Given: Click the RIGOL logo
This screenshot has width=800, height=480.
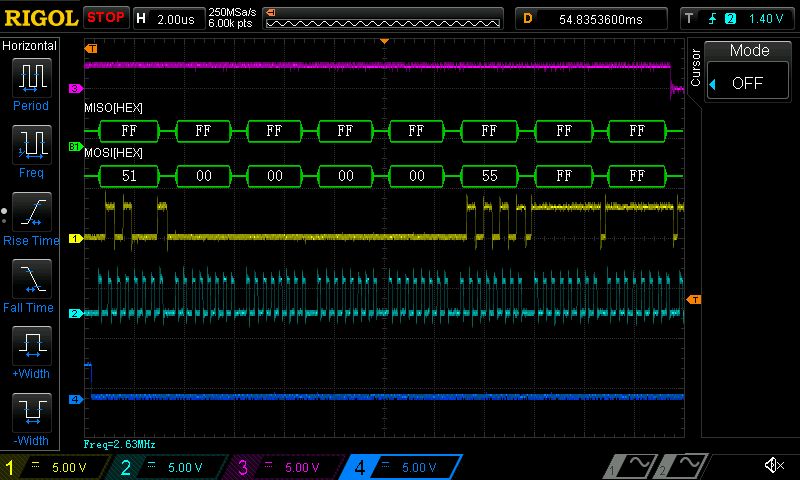Looking at the screenshot, I should click(41, 18).
